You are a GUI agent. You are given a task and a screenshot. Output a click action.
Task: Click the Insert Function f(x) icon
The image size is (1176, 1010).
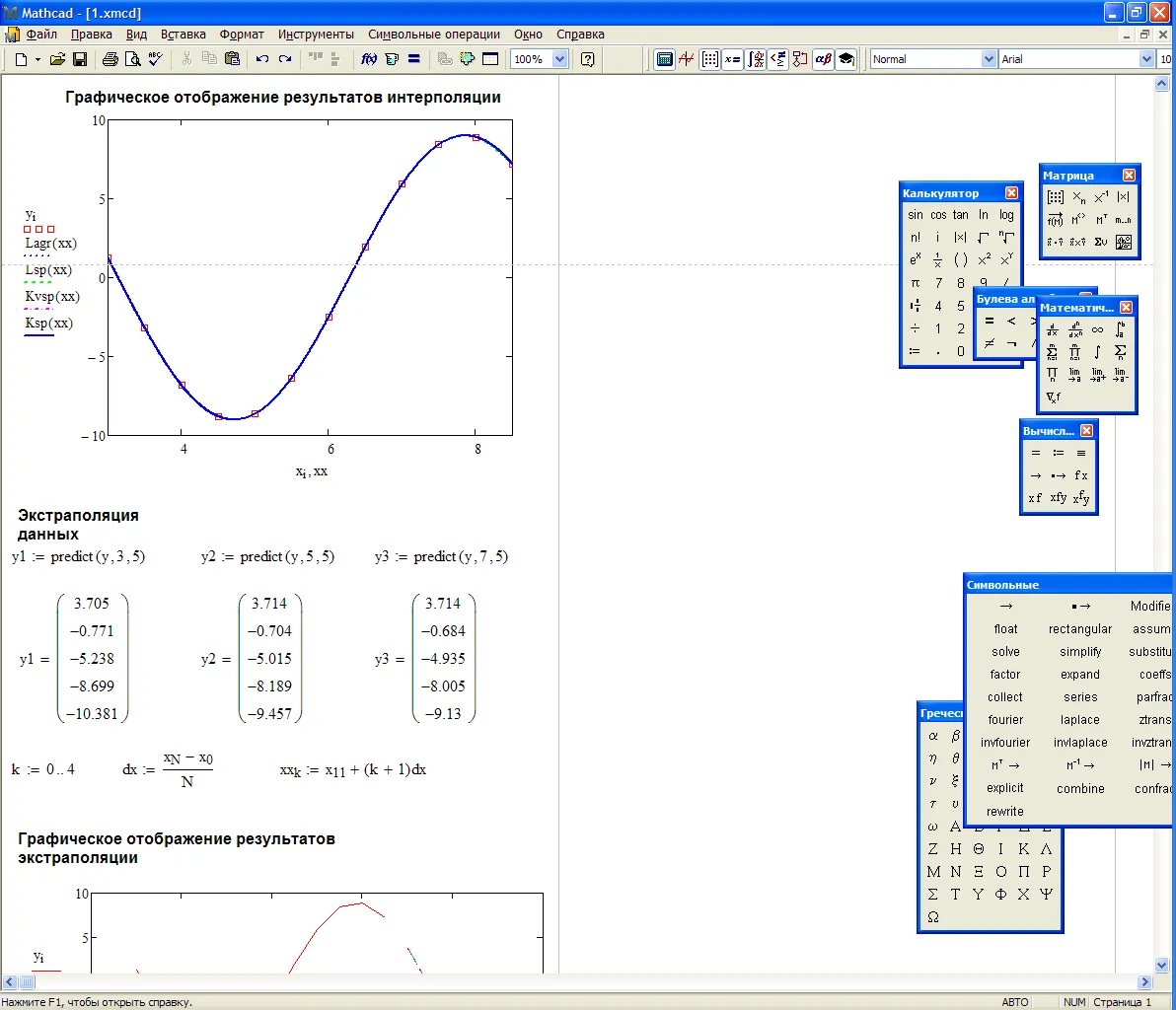click(x=369, y=59)
